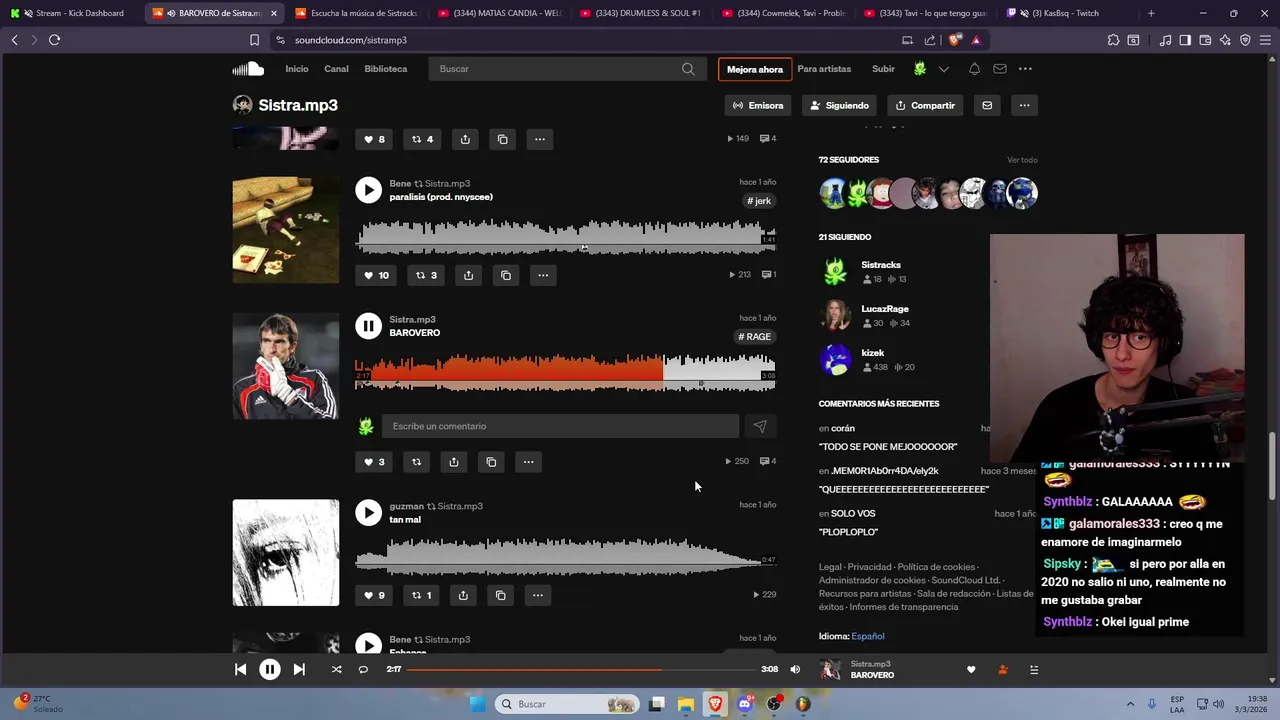Start Emisora station
1280x720 pixels.
(758, 105)
